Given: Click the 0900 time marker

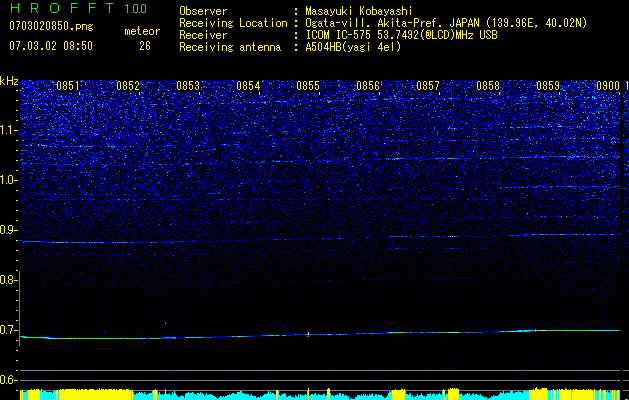Looking at the screenshot, I should point(608,86).
